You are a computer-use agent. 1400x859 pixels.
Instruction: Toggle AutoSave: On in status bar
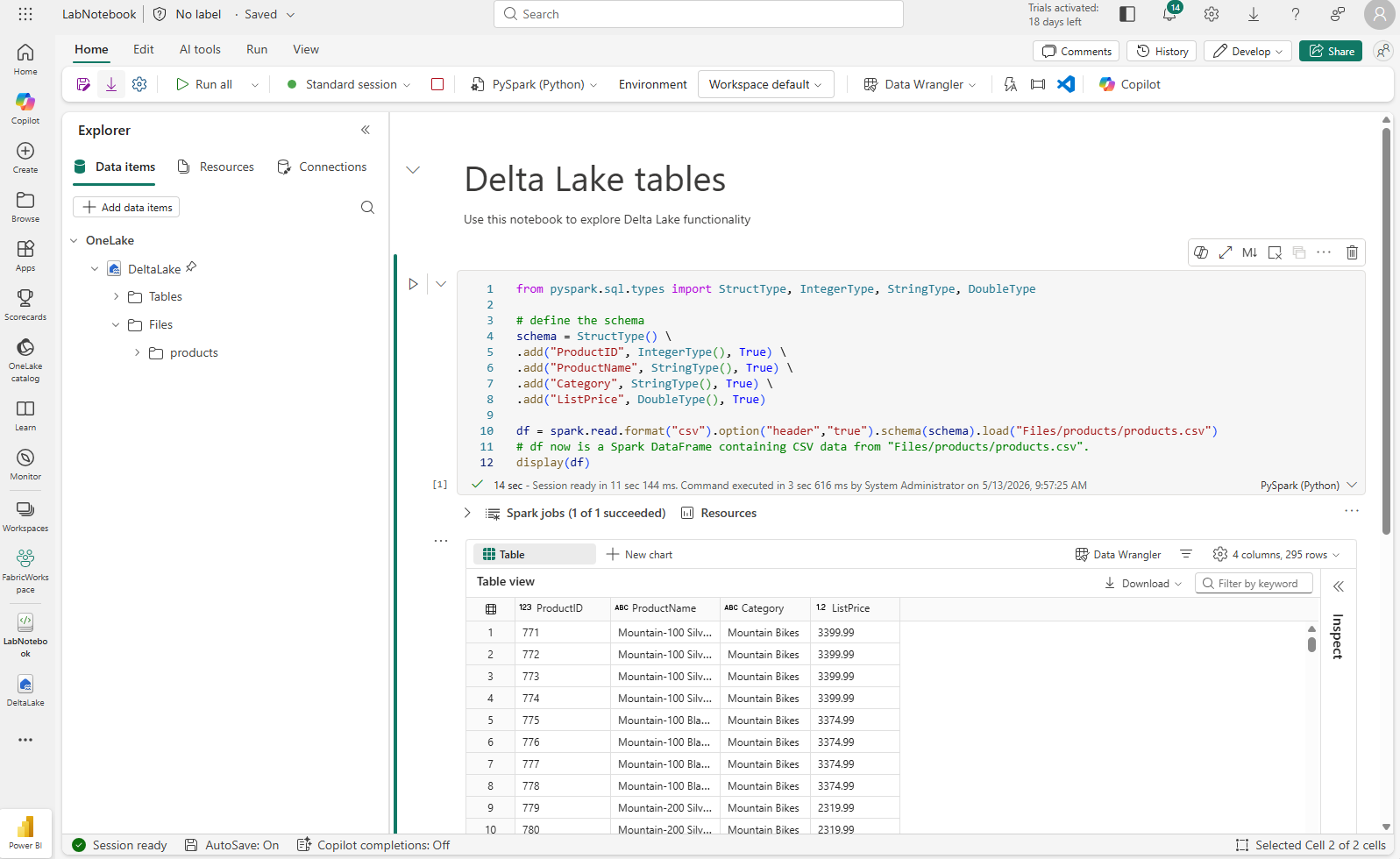[231, 845]
